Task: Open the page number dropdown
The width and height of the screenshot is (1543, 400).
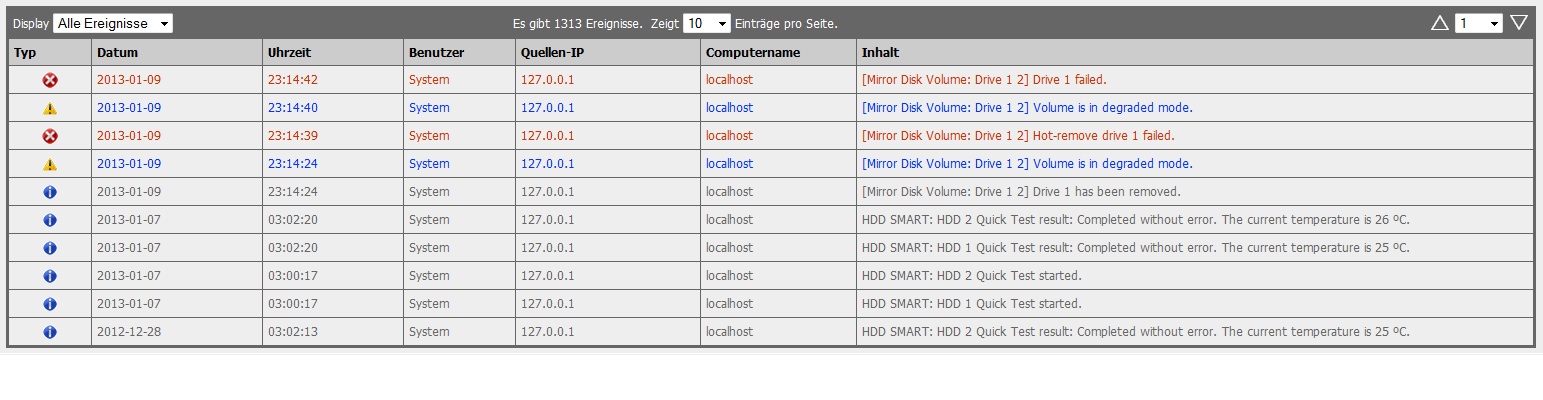Action: pyautogui.click(x=1478, y=23)
